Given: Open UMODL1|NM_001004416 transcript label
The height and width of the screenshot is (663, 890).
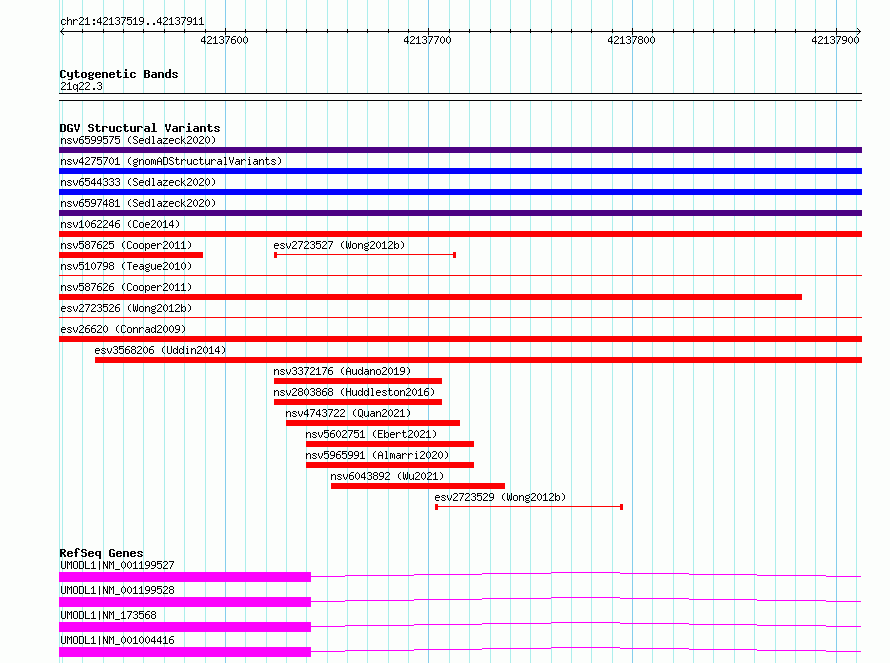Looking at the screenshot, I should (117, 640).
